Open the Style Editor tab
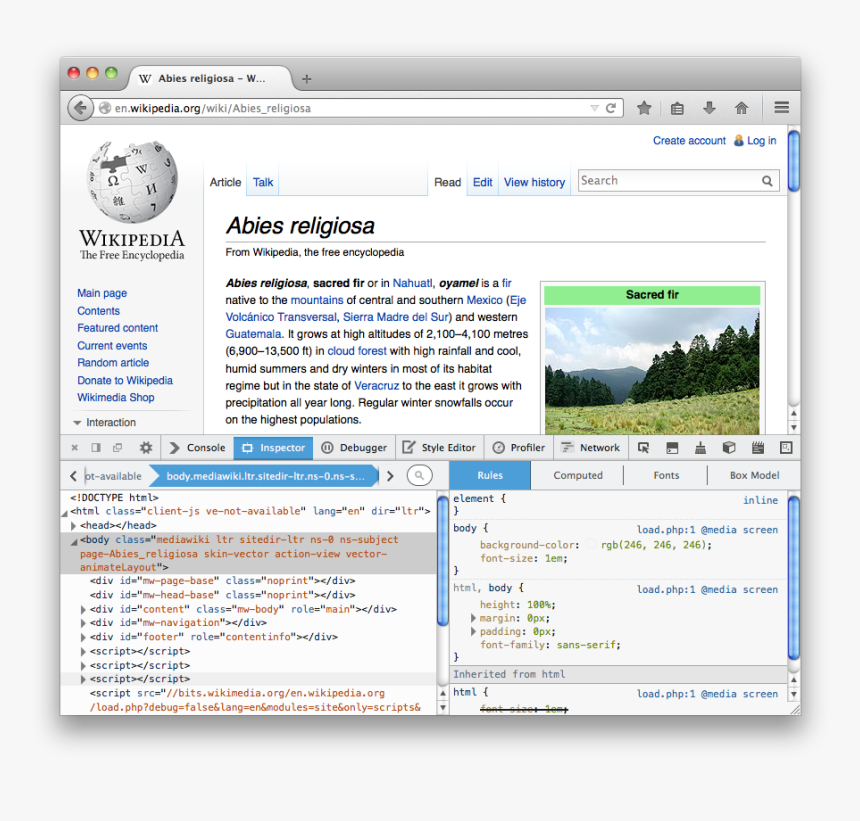This screenshot has width=860, height=821. click(439, 448)
